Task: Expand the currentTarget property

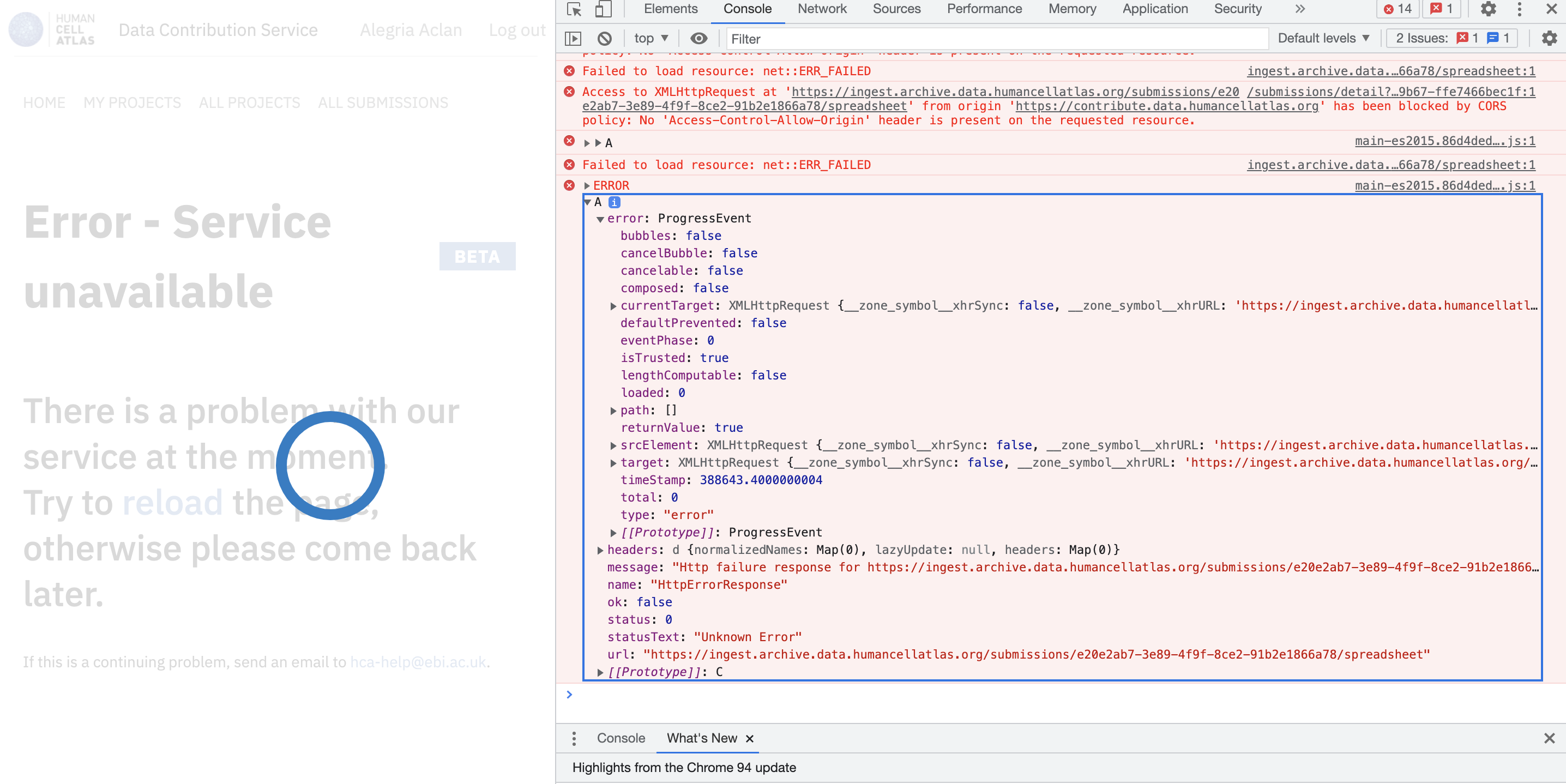Action: tap(613, 306)
